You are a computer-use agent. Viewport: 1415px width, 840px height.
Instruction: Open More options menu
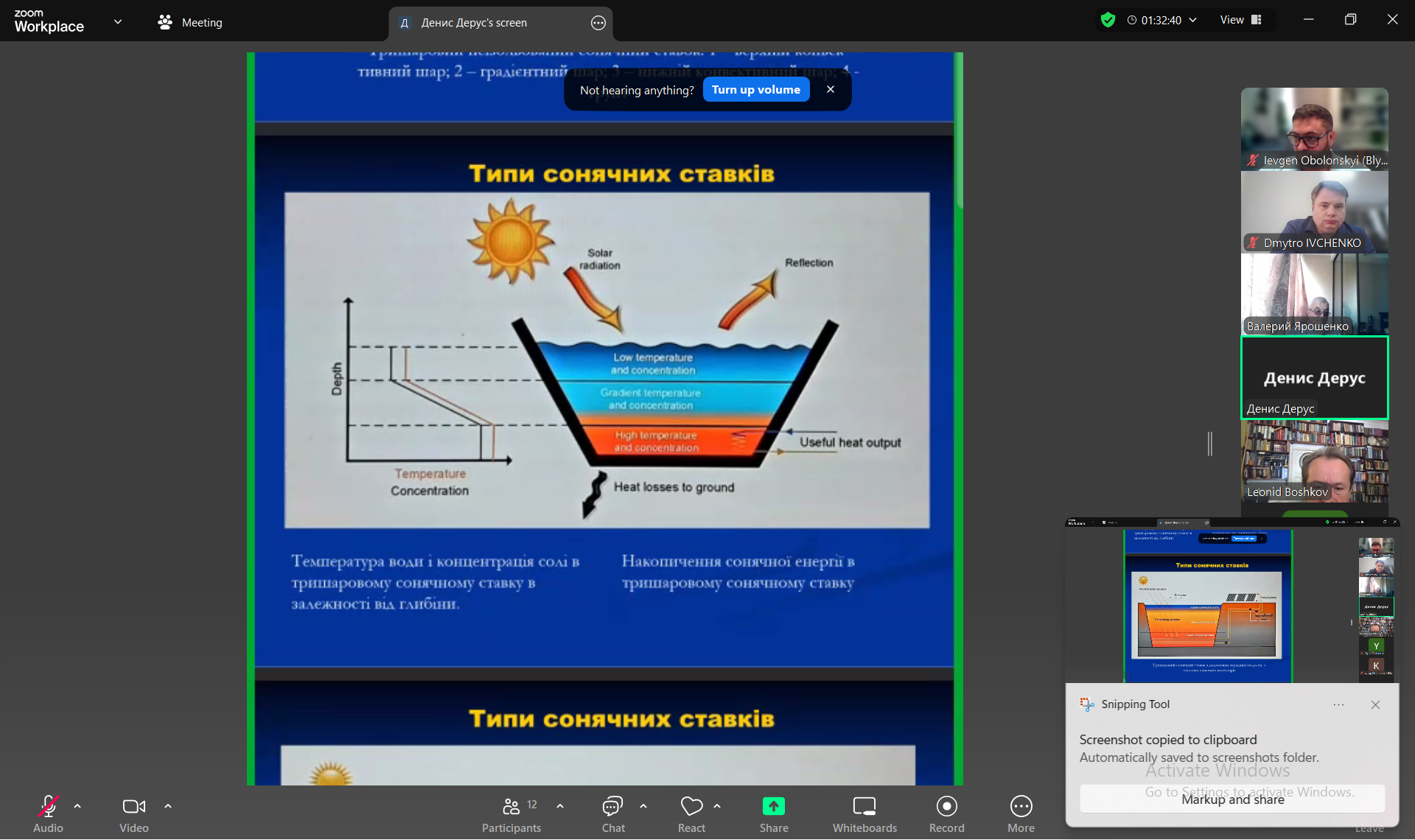pyautogui.click(x=1021, y=814)
